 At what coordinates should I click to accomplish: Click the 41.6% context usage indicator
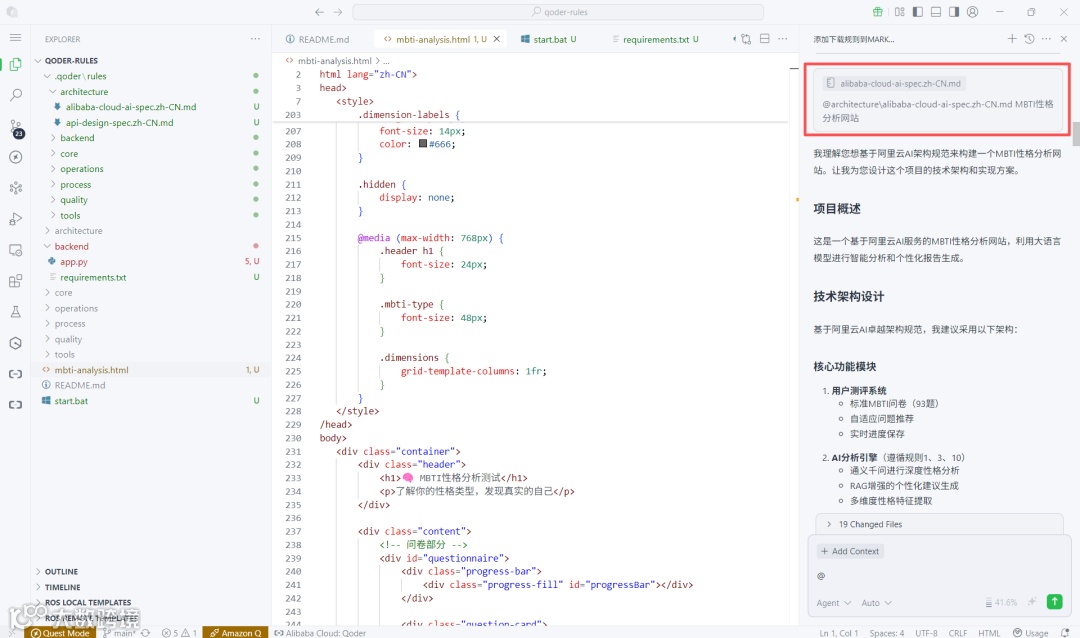point(1001,602)
